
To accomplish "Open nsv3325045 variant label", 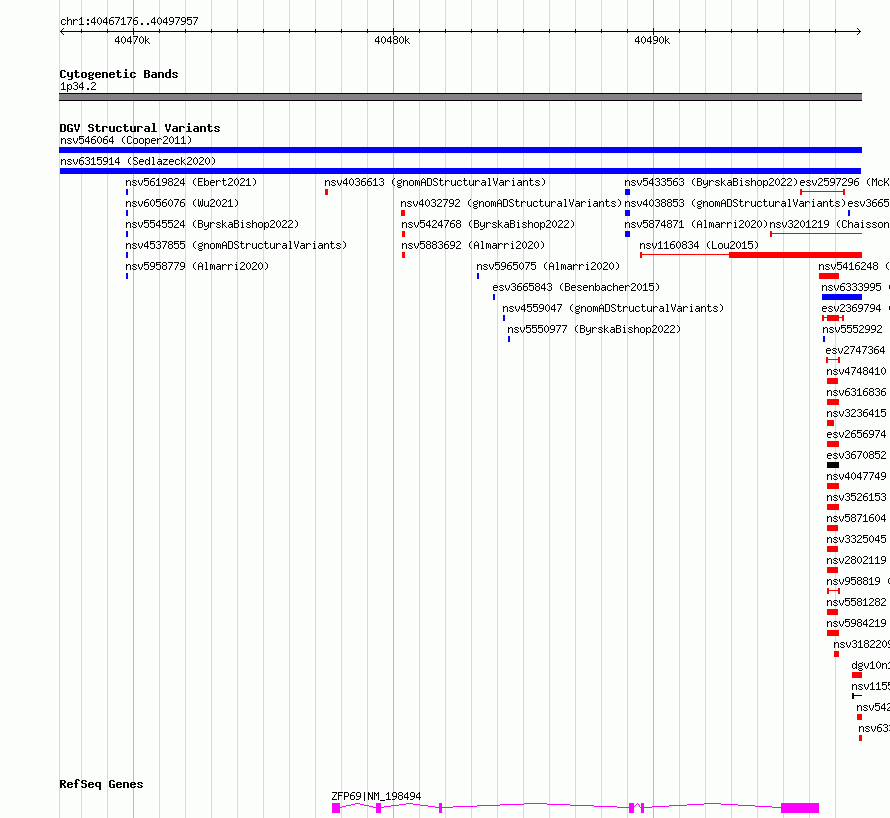I will pyautogui.click(x=857, y=539).
